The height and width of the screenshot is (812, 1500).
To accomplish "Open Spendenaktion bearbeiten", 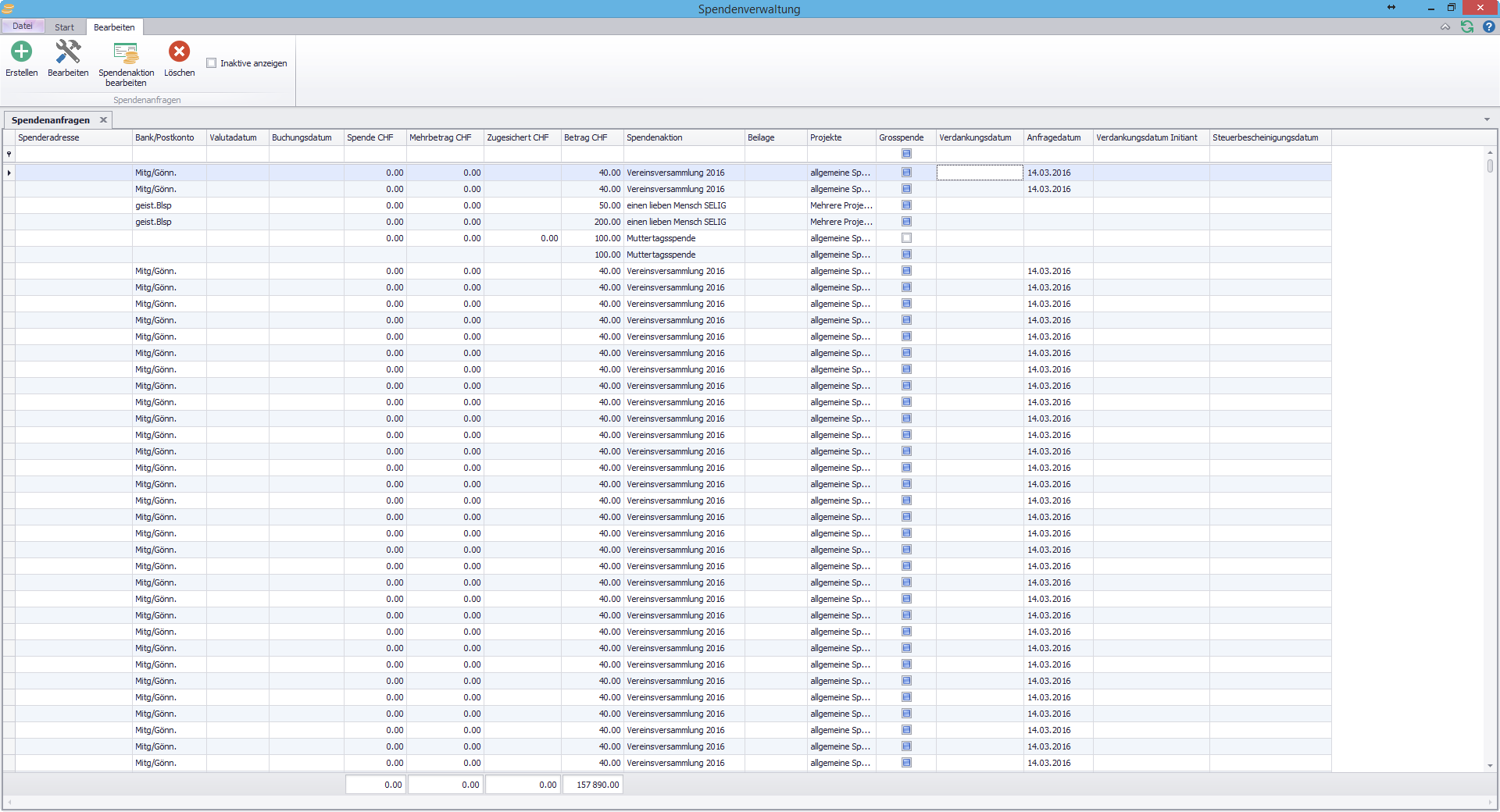I will point(126,54).
